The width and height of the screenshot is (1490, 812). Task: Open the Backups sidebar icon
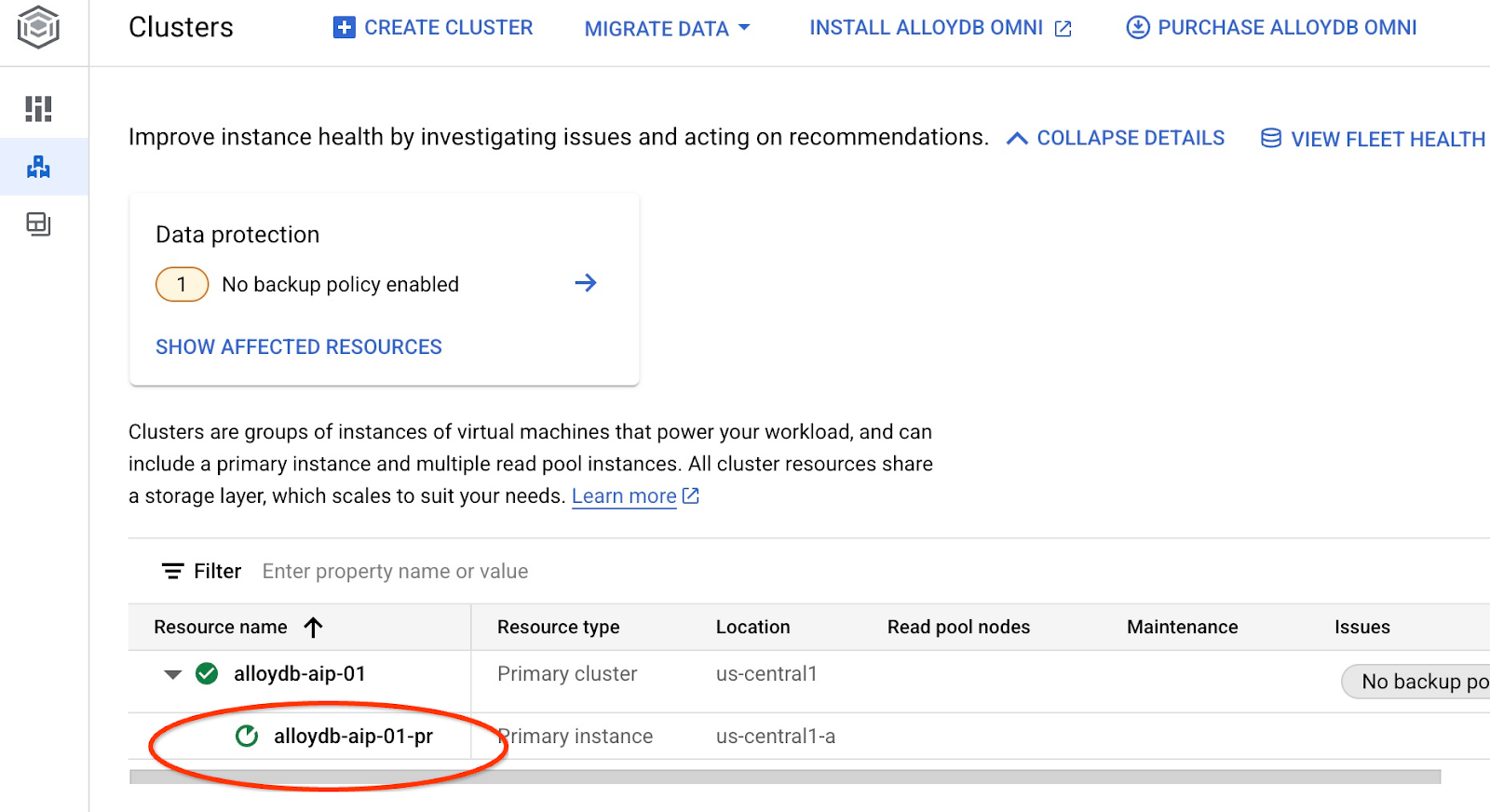click(38, 224)
